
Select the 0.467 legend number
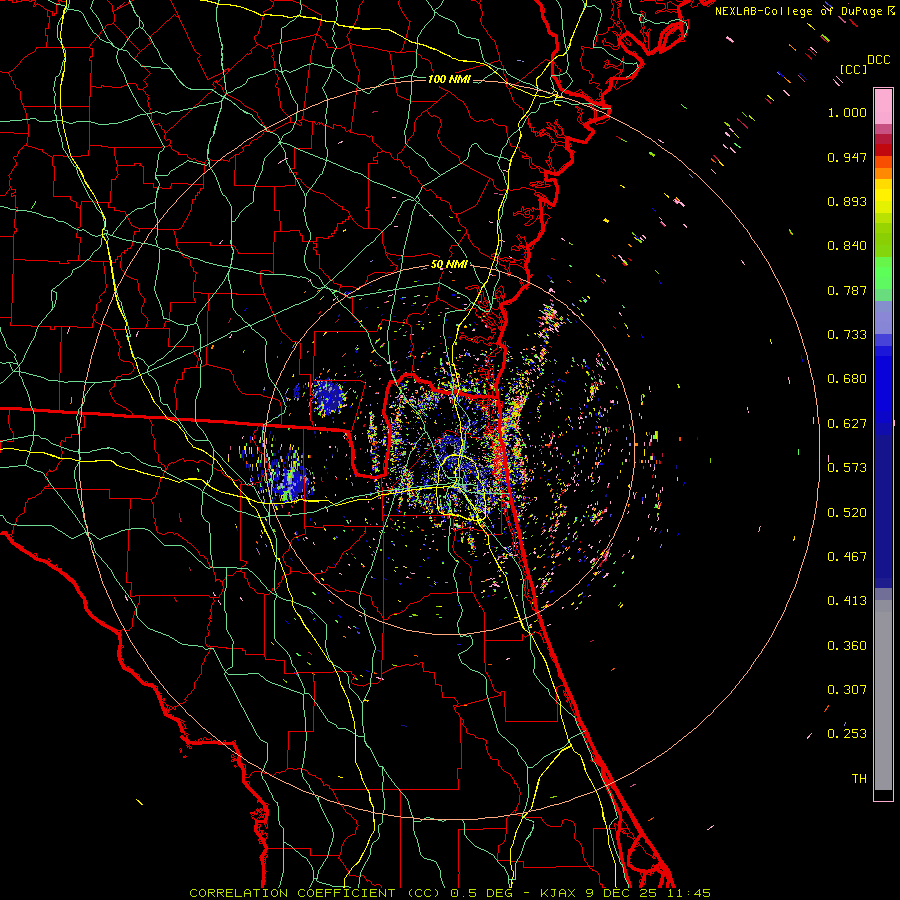[847, 557]
